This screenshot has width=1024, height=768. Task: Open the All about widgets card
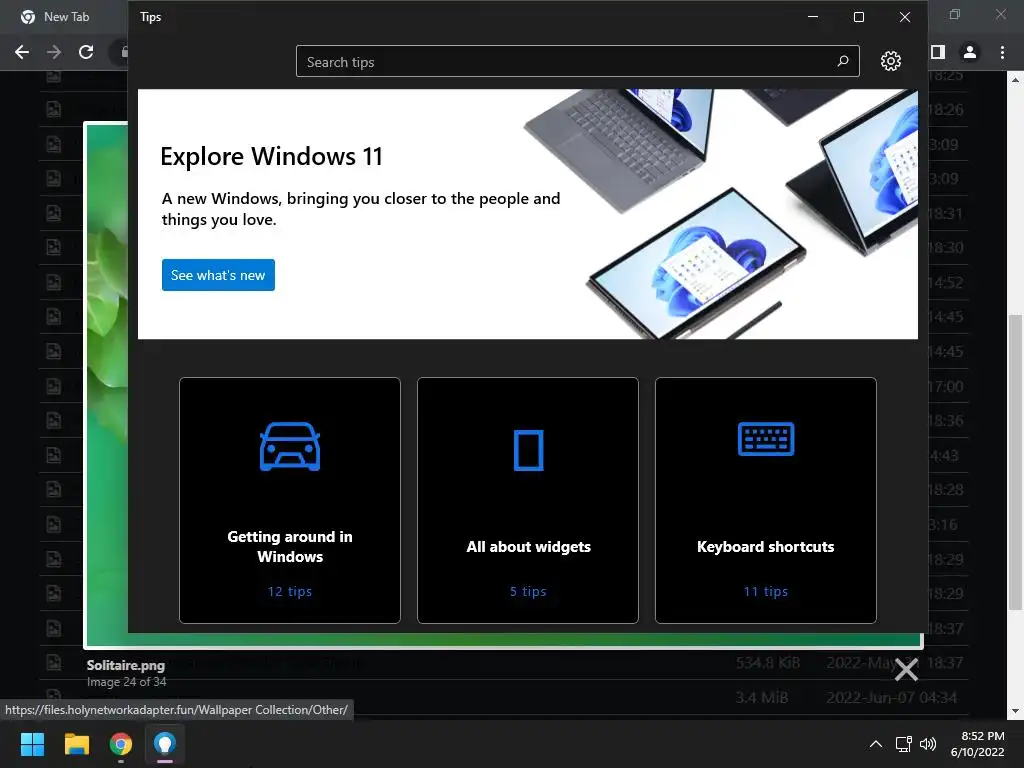pyautogui.click(x=528, y=500)
